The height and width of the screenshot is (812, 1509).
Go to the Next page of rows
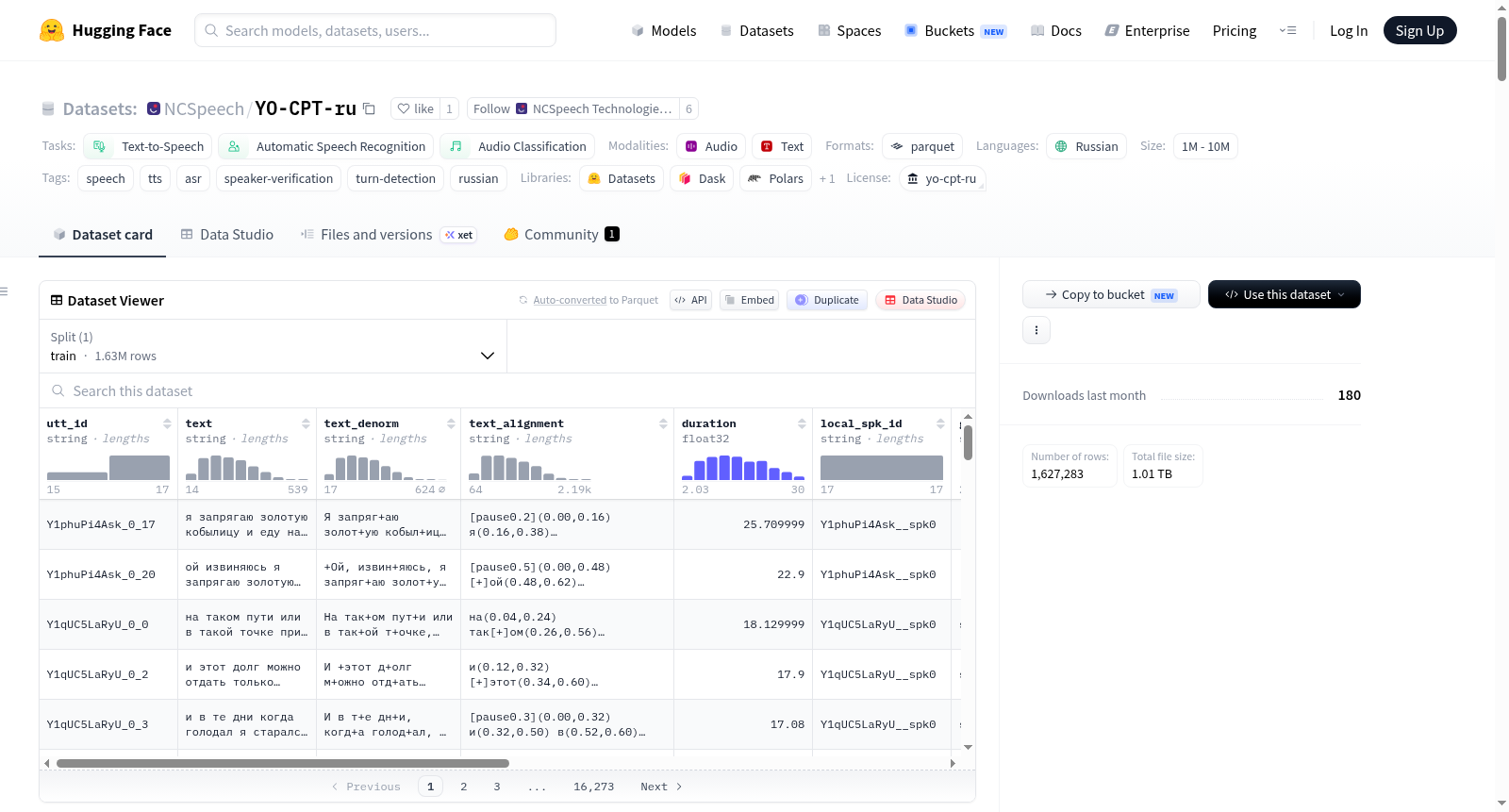point(661,787)
